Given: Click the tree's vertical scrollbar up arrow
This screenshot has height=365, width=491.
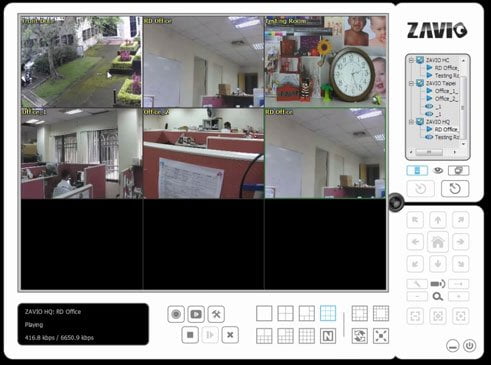Looking at the screenshot, I should pos(463,60).
